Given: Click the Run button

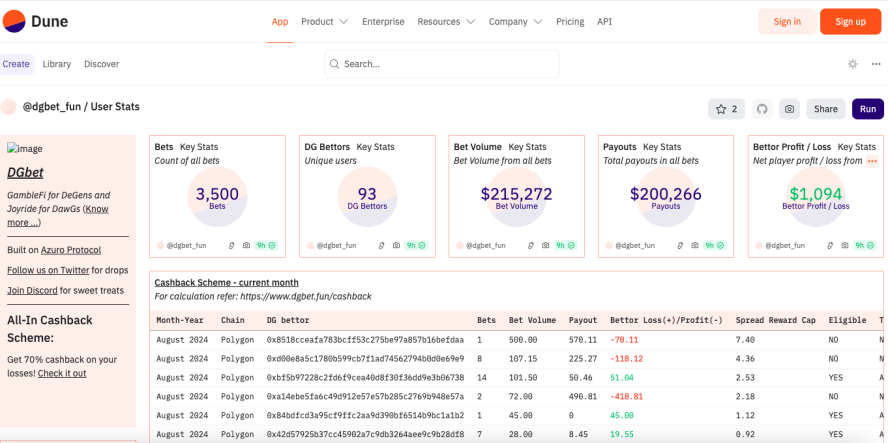Looking at the screenshot, I should 868,109.
